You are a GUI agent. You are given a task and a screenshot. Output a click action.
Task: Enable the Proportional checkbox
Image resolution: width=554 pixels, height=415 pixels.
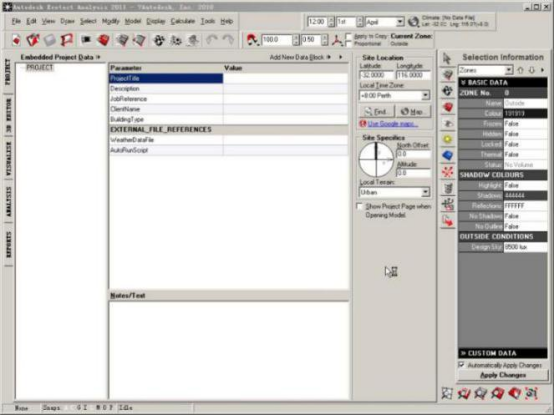click(349, 44)
